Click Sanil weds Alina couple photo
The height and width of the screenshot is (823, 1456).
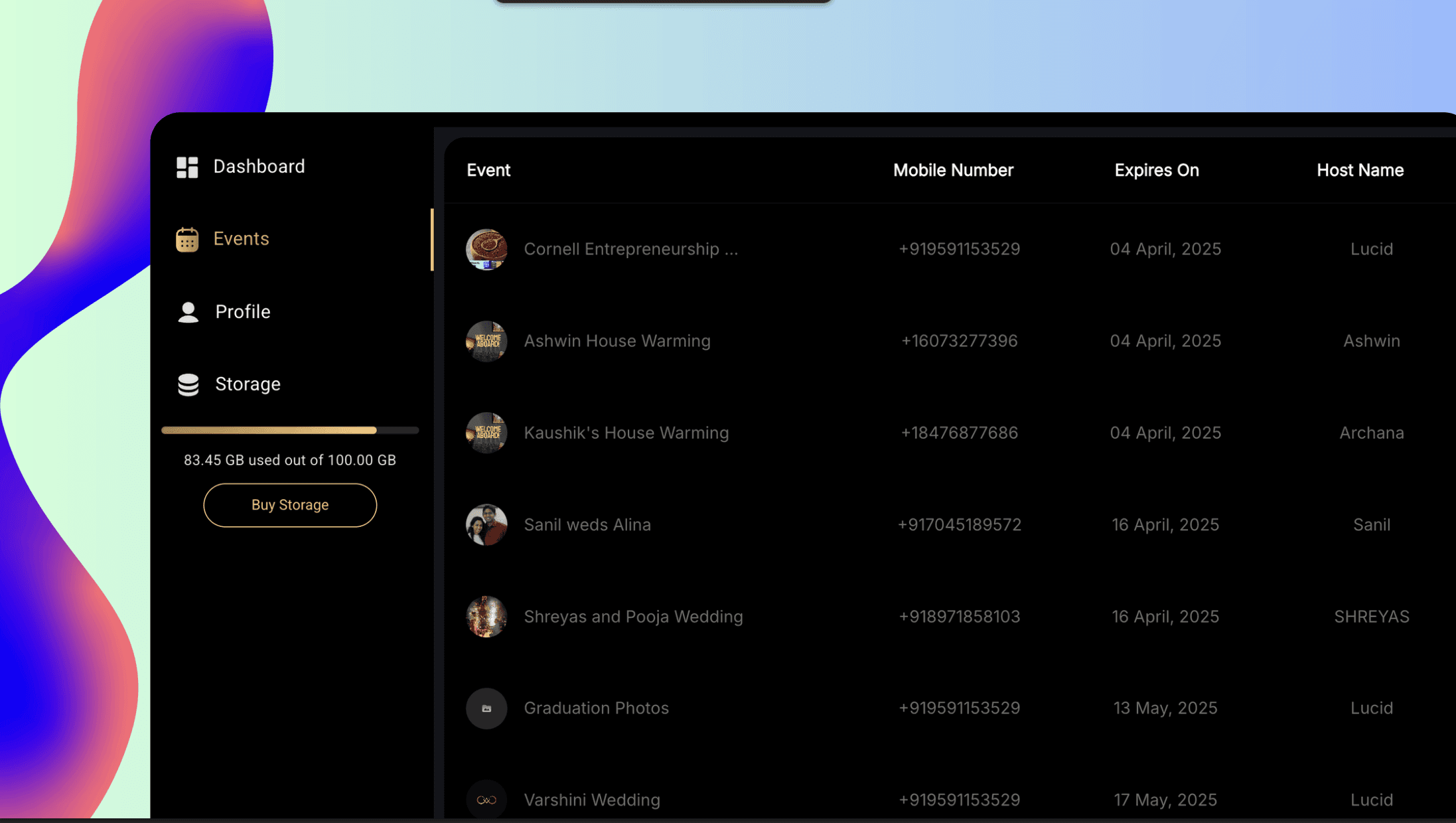point(486,525)
